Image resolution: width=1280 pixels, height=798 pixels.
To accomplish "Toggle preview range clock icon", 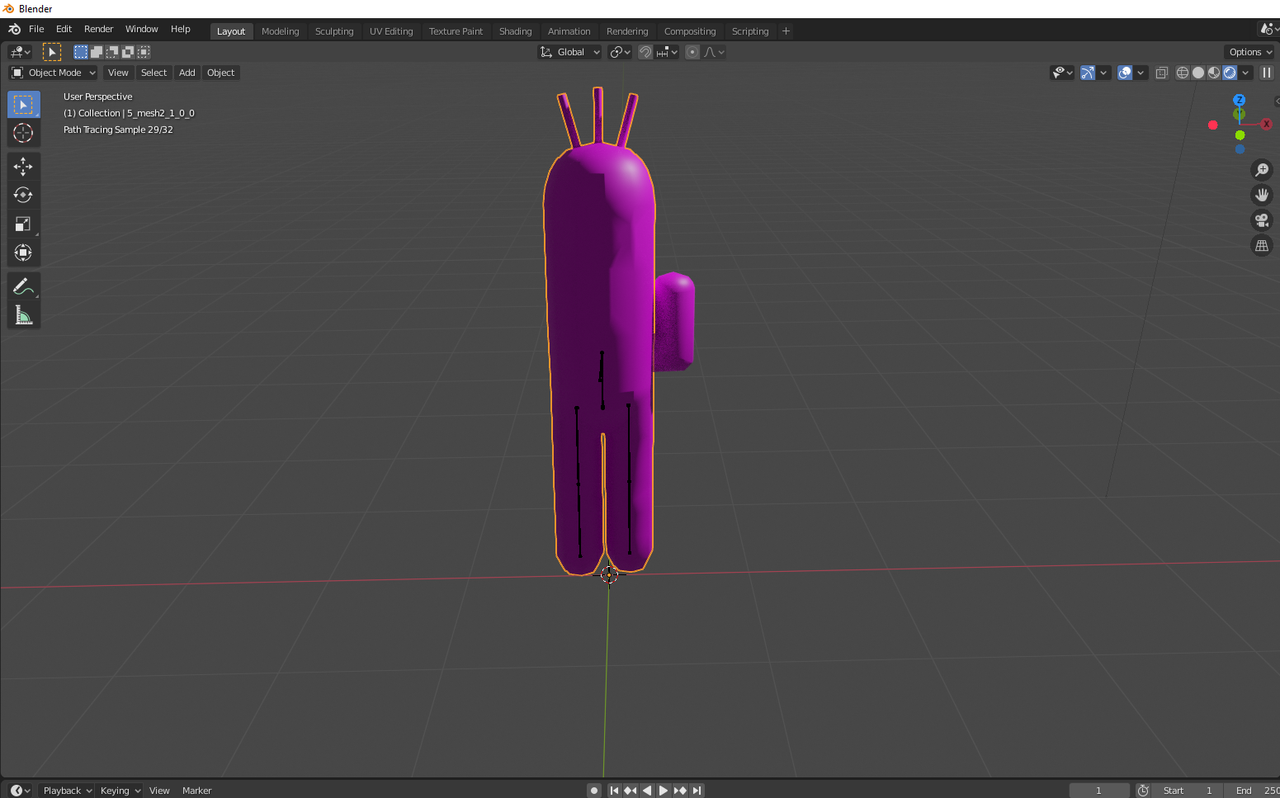I will [x=1143, y=790].
